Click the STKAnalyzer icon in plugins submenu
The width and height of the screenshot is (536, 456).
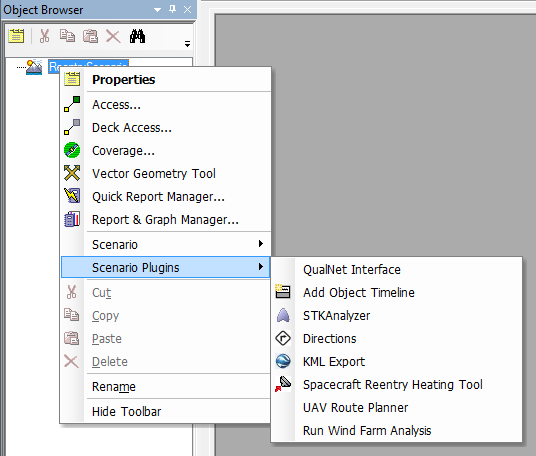coord(283,315)
